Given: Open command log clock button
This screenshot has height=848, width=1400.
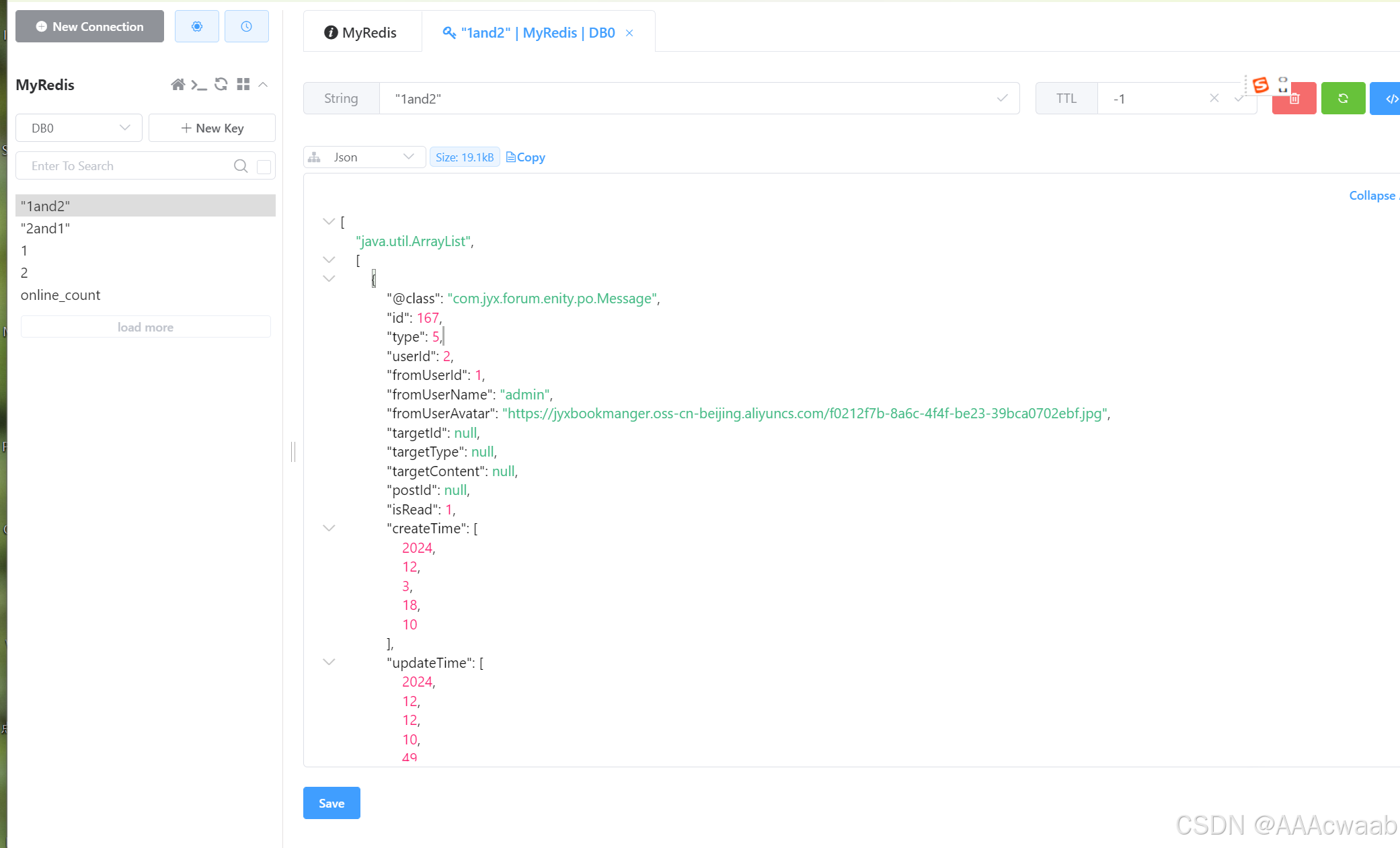Looking at the screenshot, I should pos(246,26).
